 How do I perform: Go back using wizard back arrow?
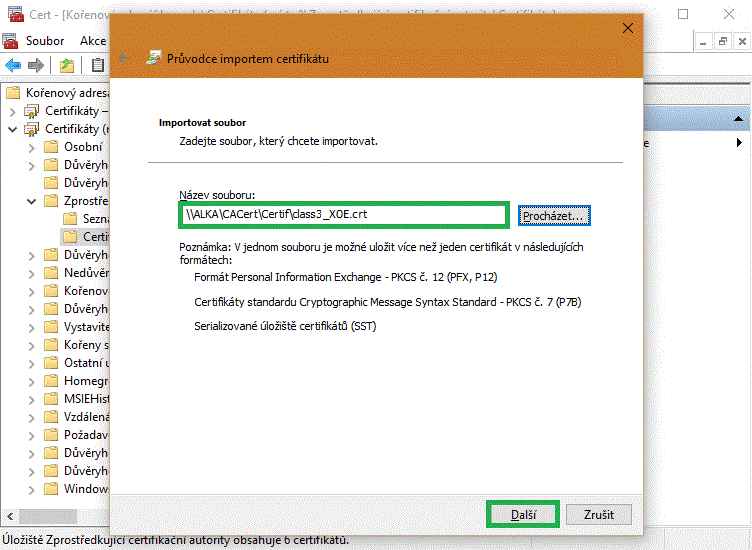[125, 58]
